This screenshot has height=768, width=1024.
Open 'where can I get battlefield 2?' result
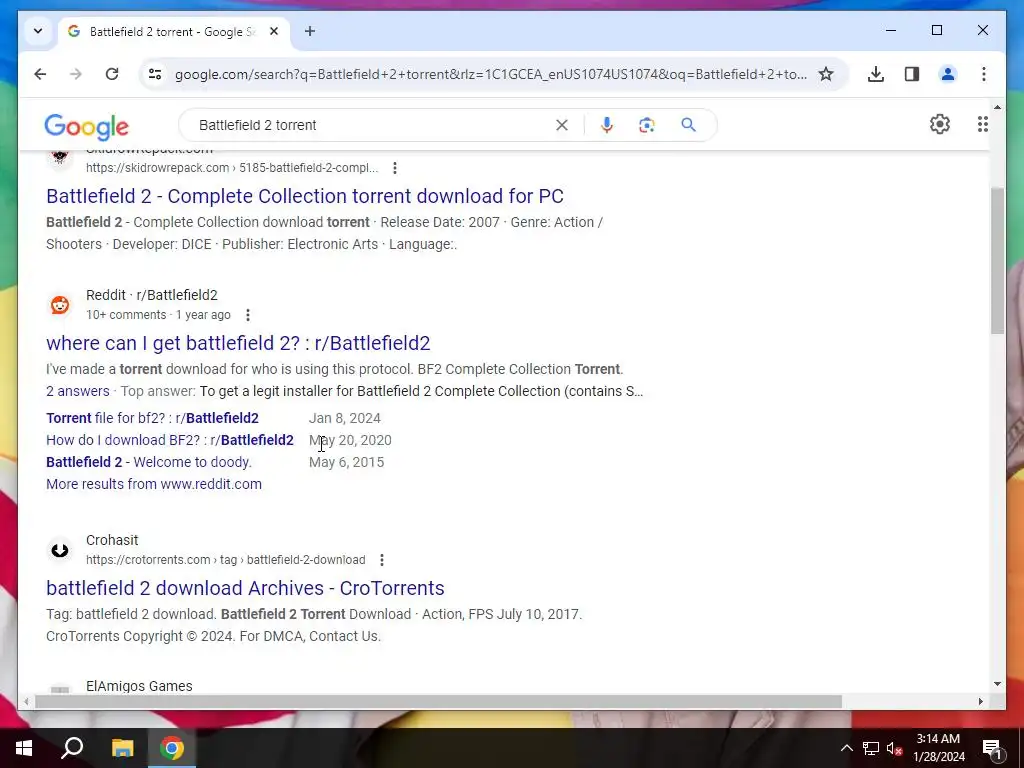point(238,343)
